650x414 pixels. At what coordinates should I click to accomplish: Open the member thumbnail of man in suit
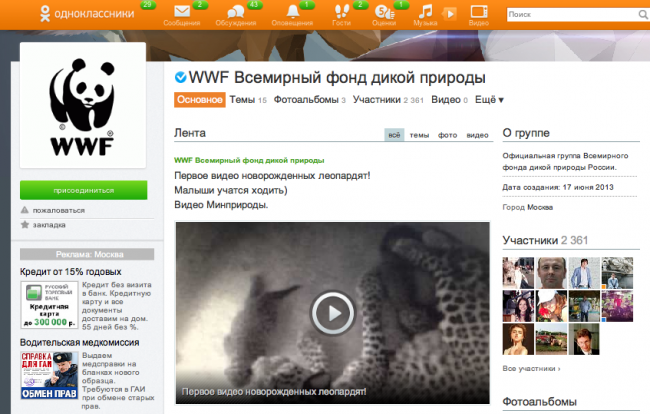click(584, 339)
